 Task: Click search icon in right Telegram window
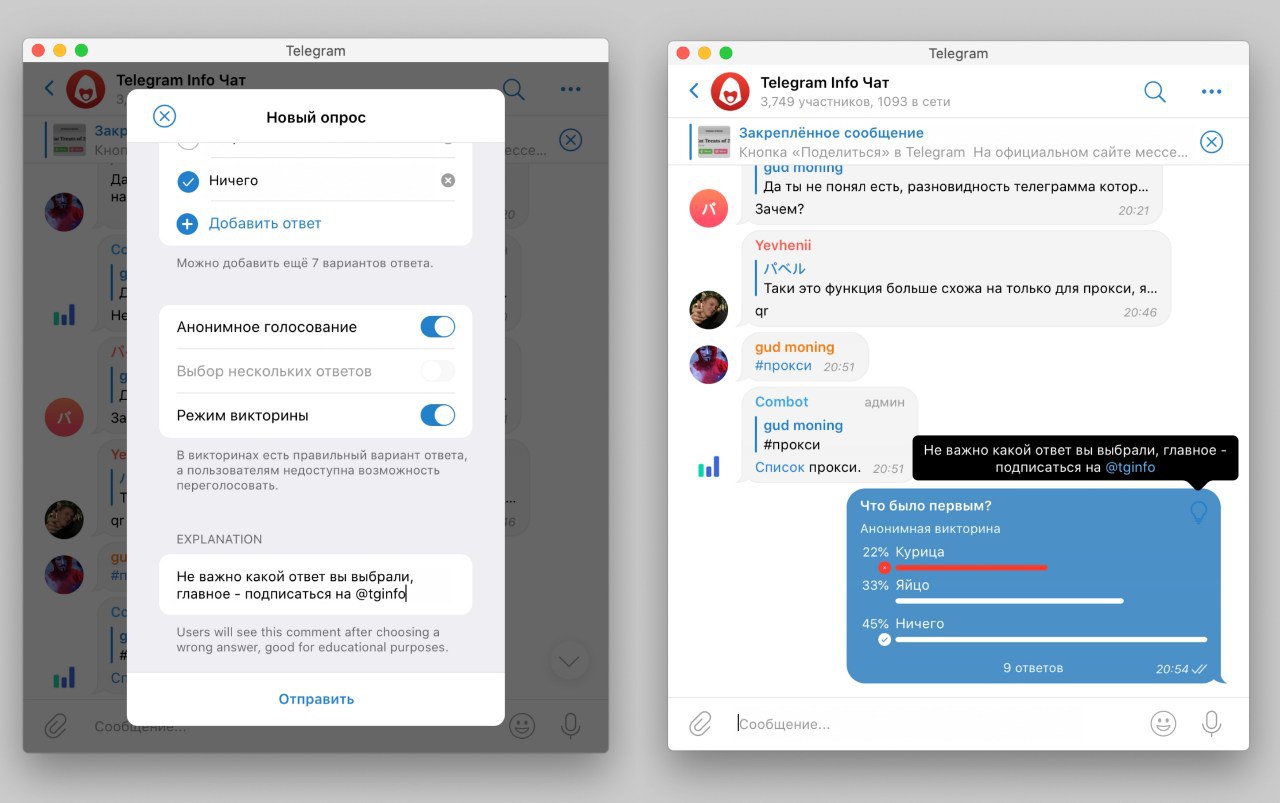[1155, 91]
